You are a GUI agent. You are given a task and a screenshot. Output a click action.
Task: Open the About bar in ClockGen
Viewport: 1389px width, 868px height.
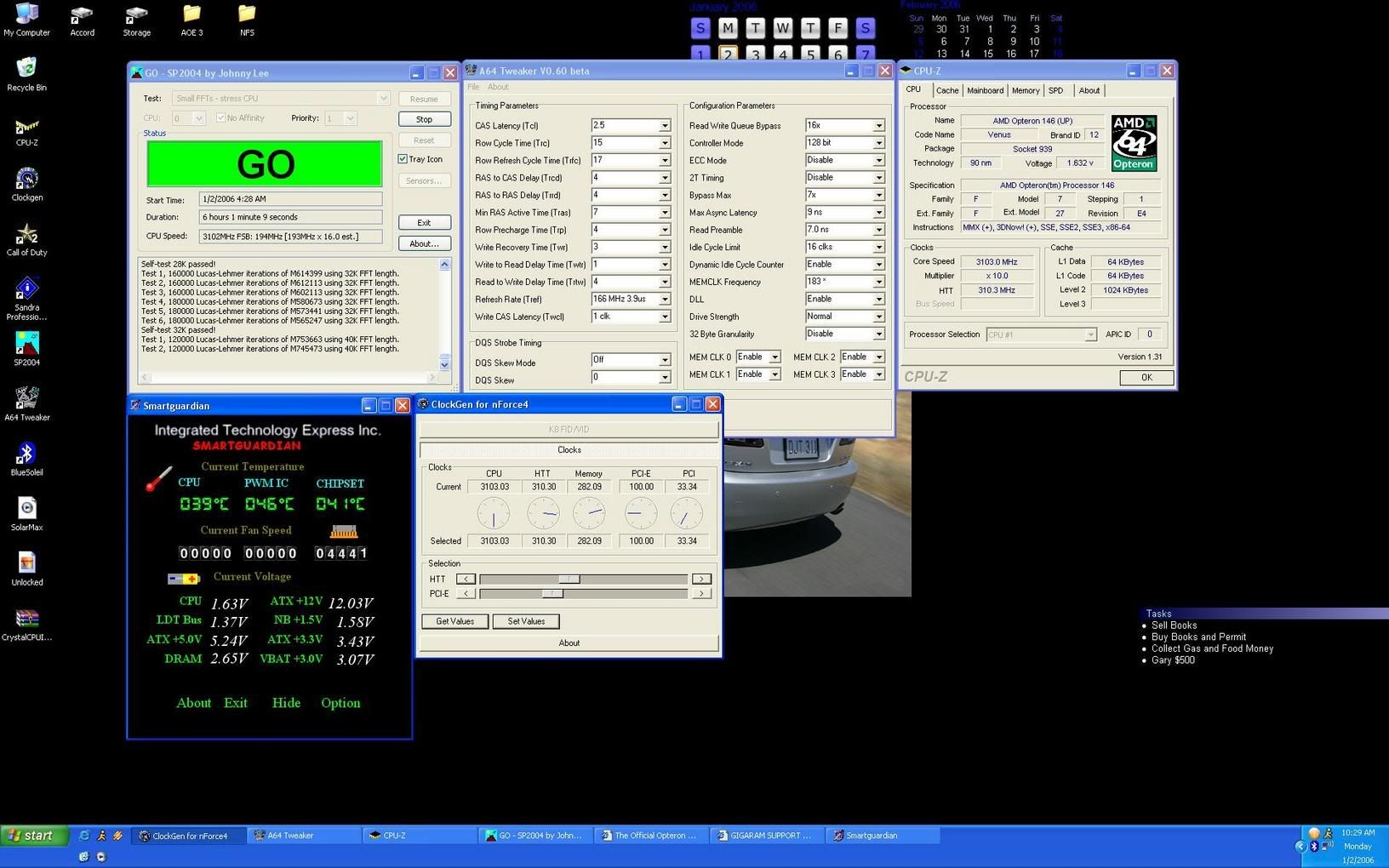click(x=569, y=643)
